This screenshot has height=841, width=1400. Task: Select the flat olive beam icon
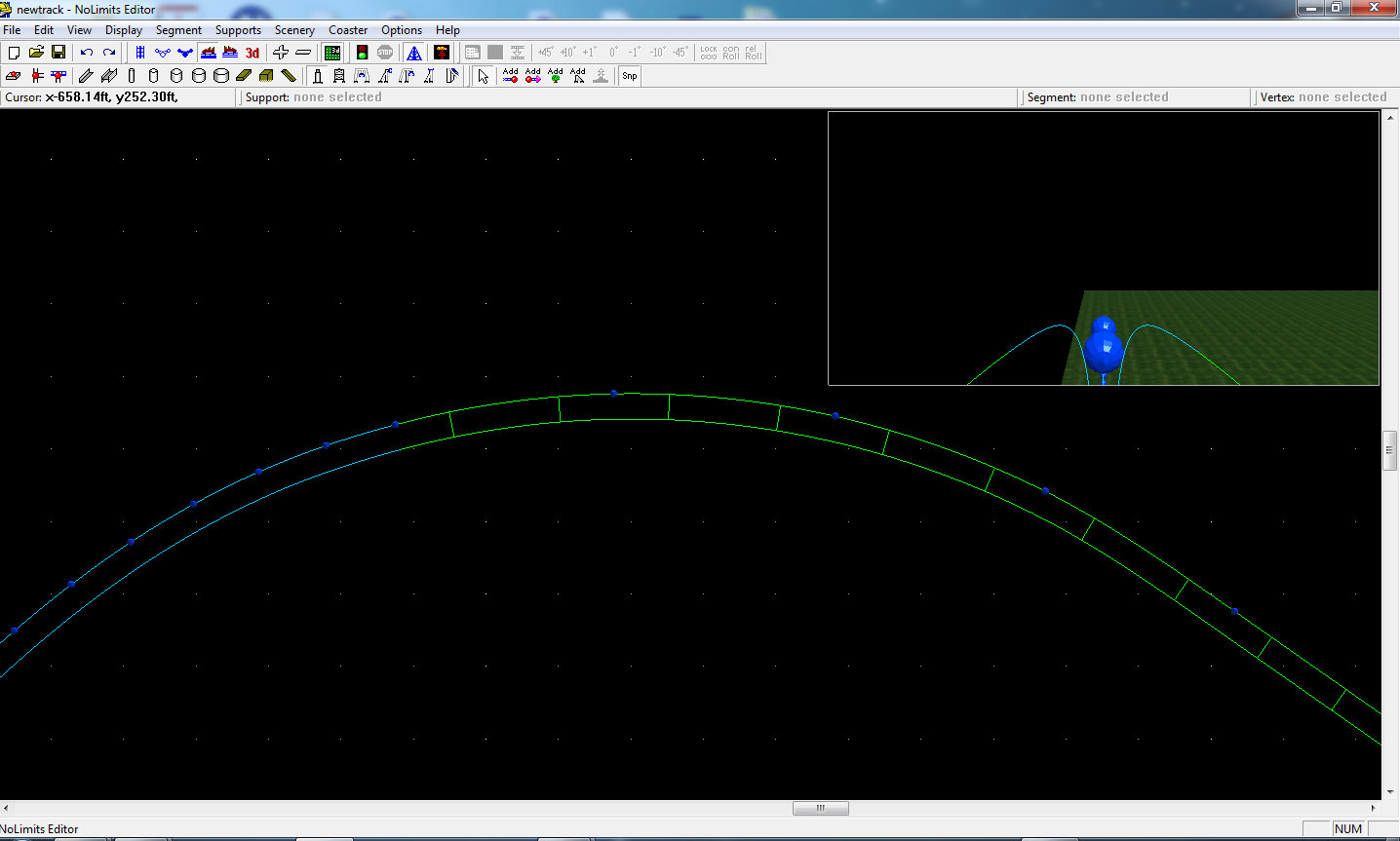244,76
